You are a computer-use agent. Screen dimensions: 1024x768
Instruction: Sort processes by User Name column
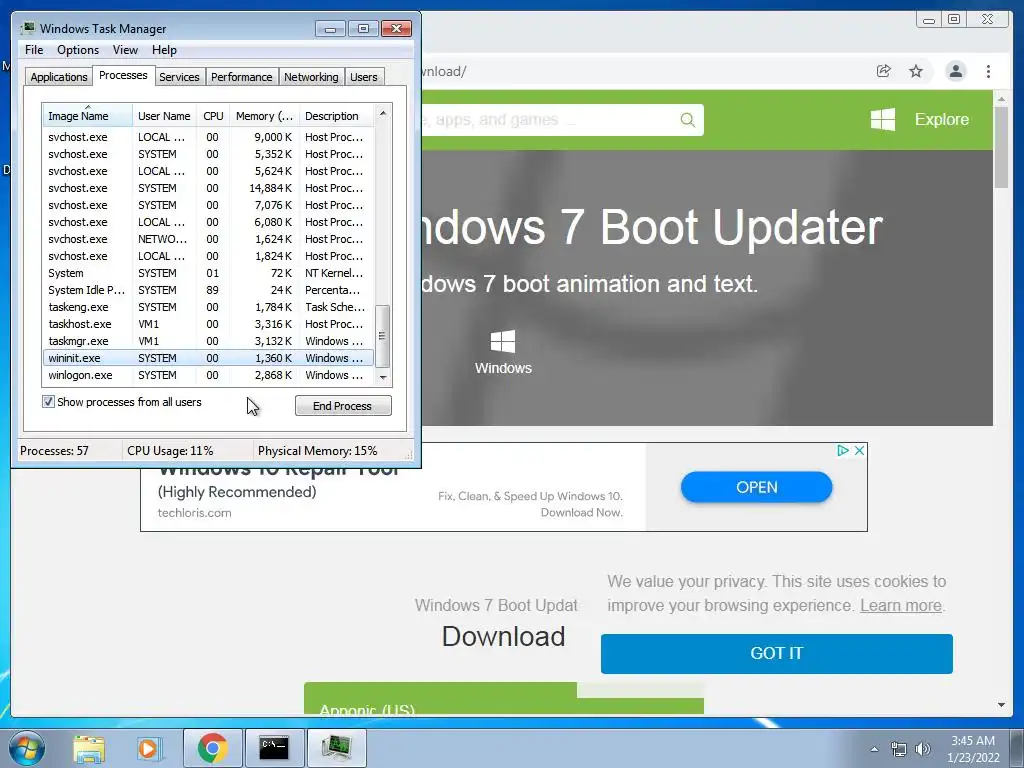click(165, 116)
